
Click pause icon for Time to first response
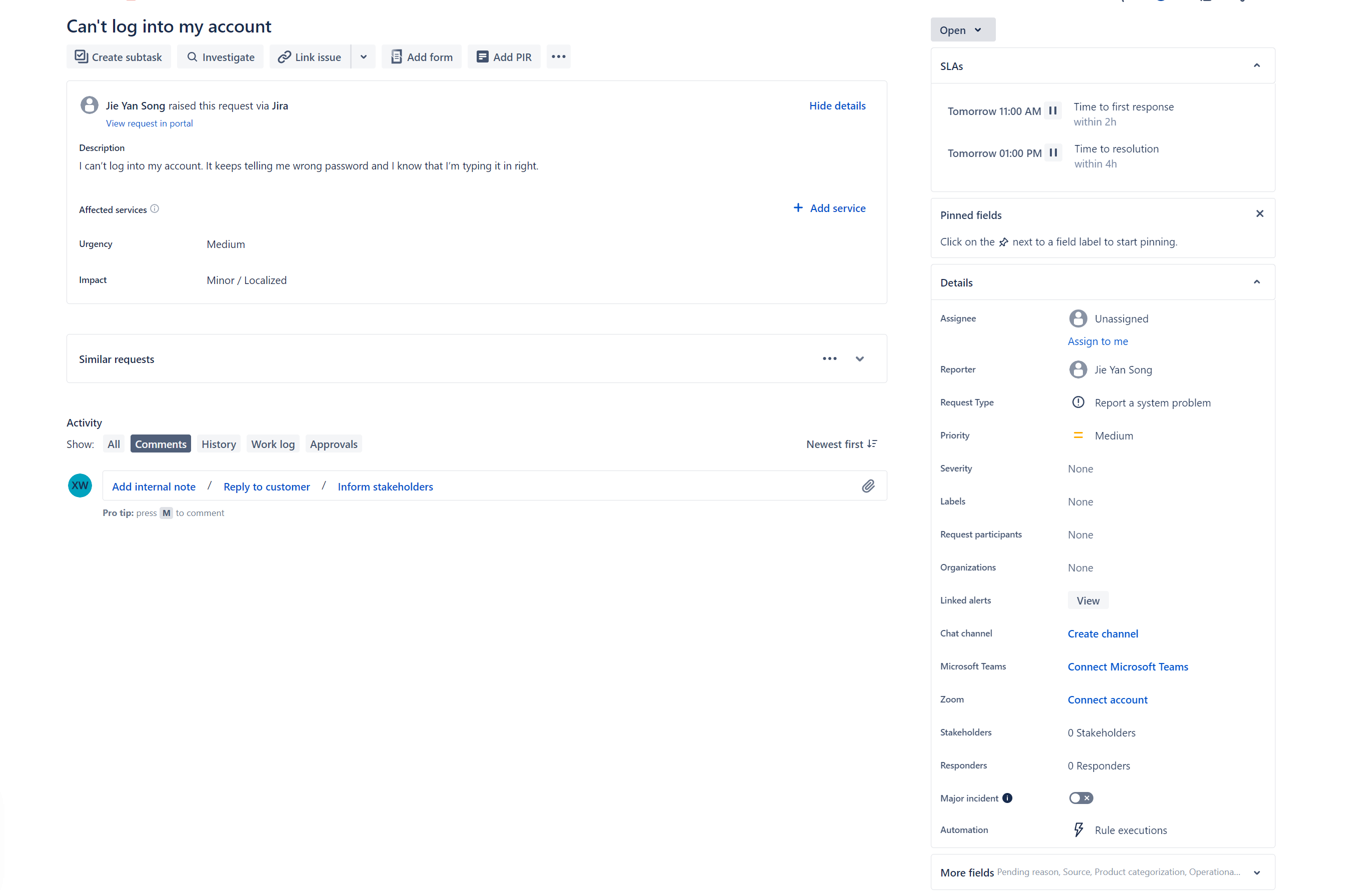tap(1053, 110)
